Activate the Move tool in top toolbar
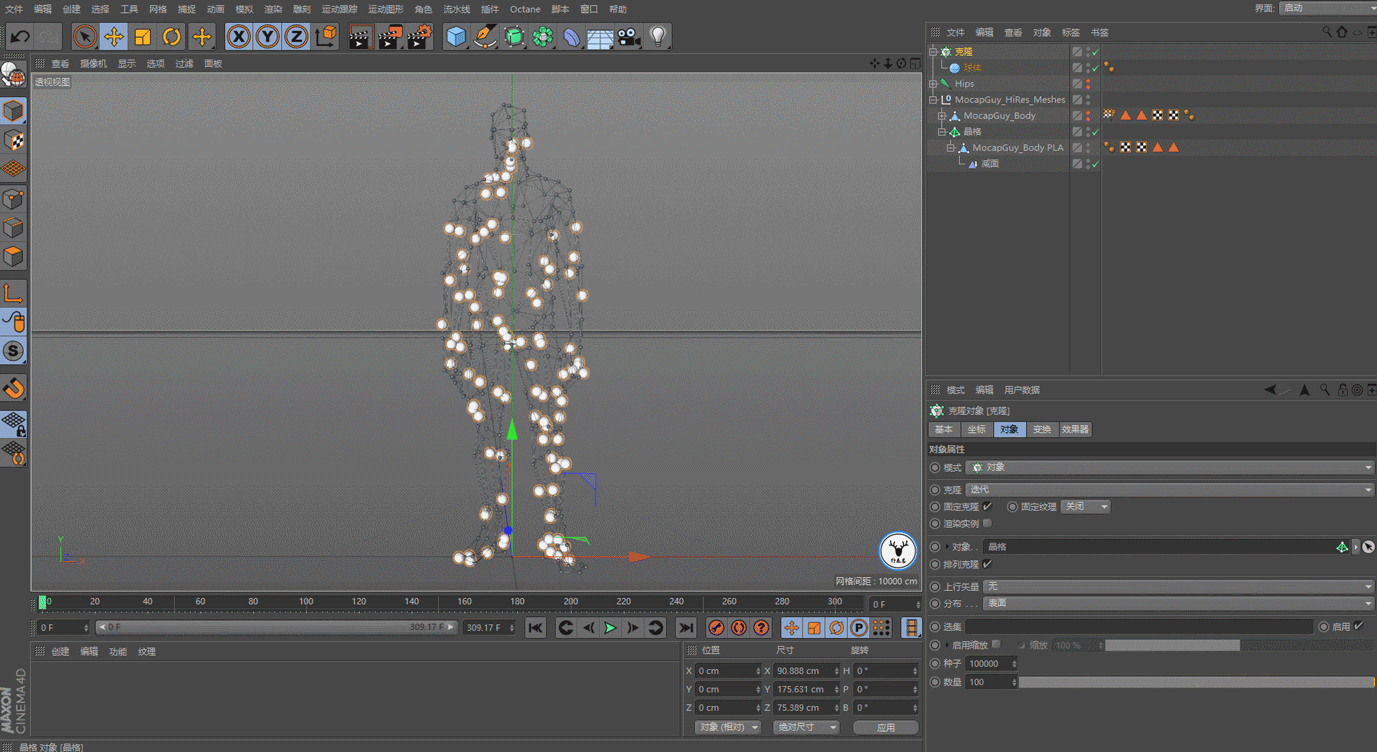This screenshot has width=1377, height=752. [114, 37]
